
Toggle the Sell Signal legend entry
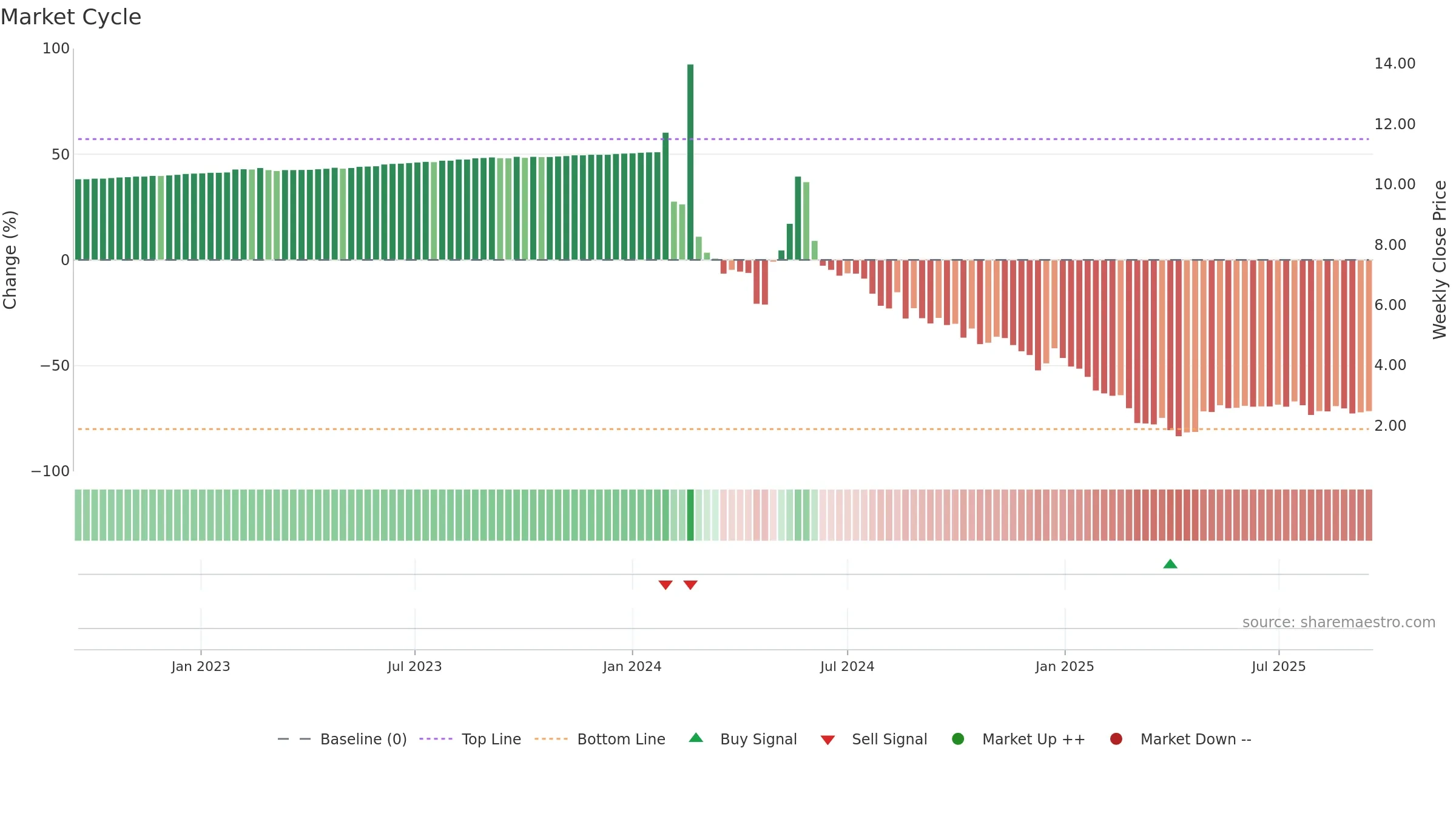point(874,739)
